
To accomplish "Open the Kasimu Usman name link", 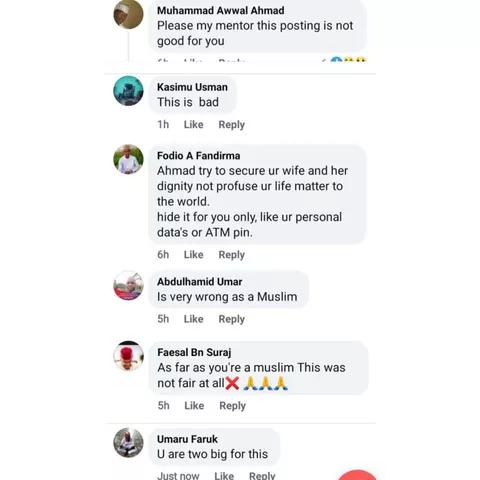I will (192, 87).
